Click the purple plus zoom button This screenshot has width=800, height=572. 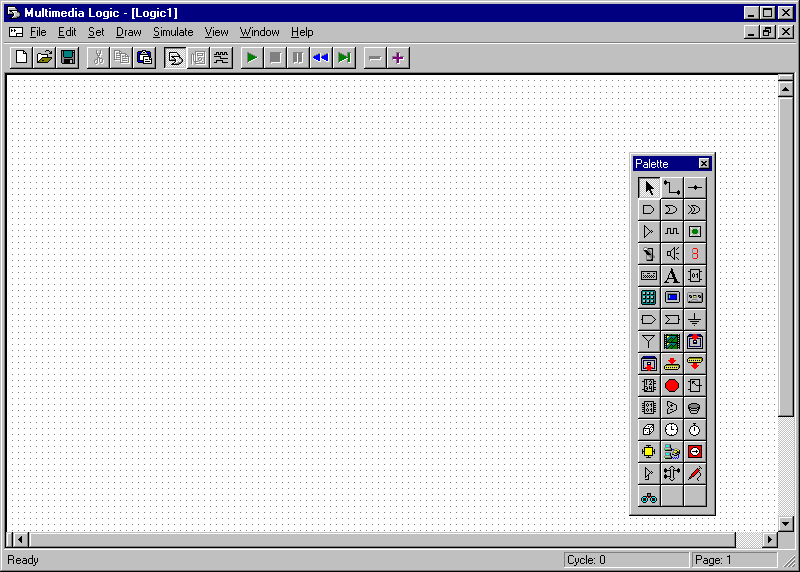pyautogui.click(x=398, y=58)
